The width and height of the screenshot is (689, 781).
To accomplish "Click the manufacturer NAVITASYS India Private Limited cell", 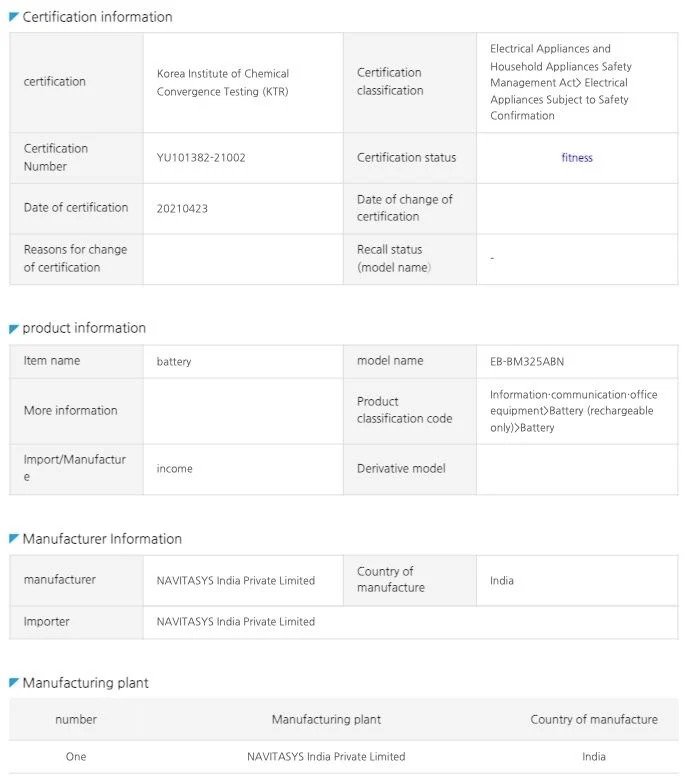I will [236, 581].
